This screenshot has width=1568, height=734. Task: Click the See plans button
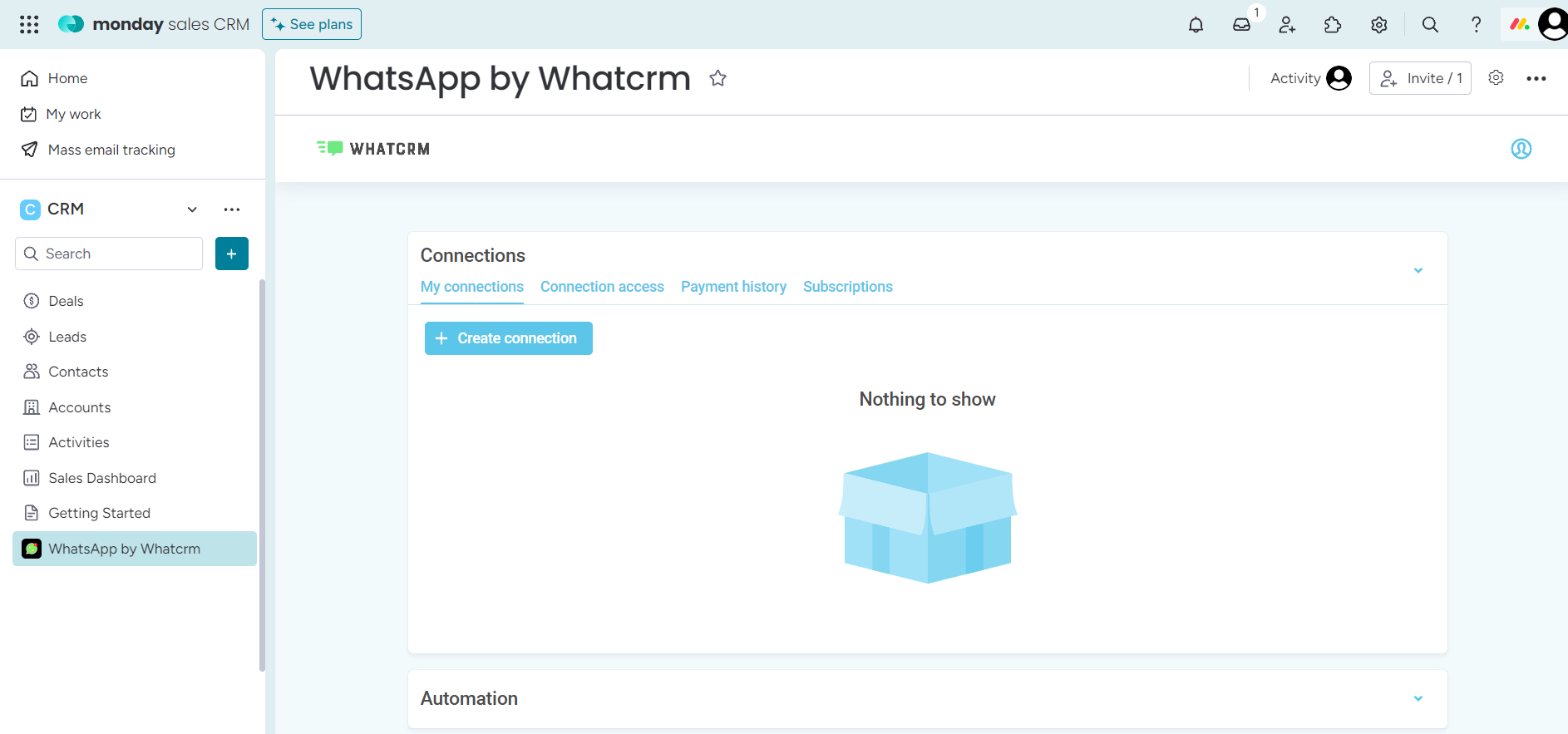tap(312, 24)
